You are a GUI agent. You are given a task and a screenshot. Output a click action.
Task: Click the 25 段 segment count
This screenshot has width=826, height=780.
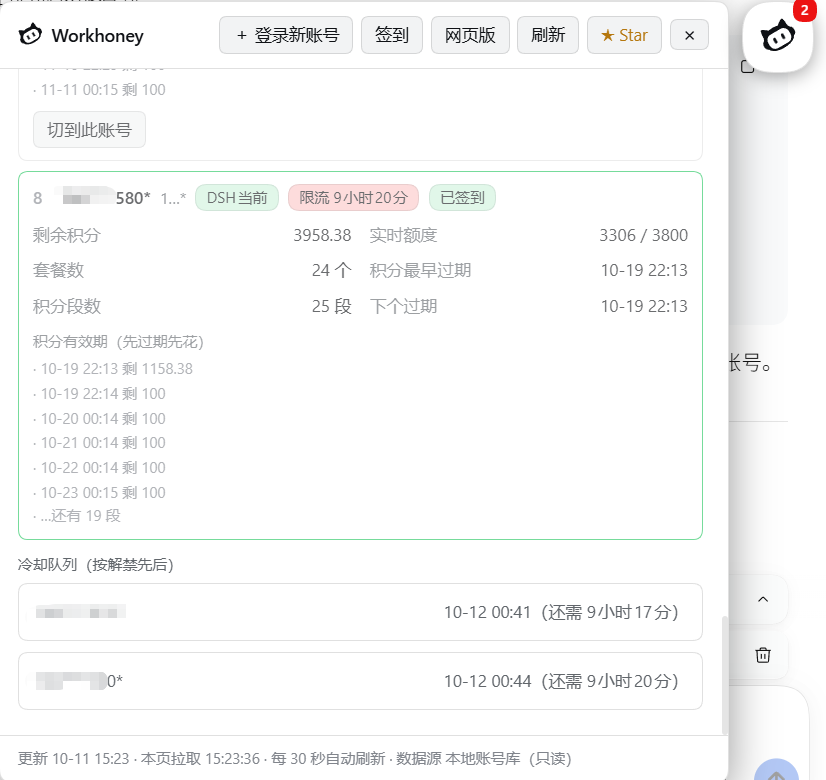coord(331,307)
